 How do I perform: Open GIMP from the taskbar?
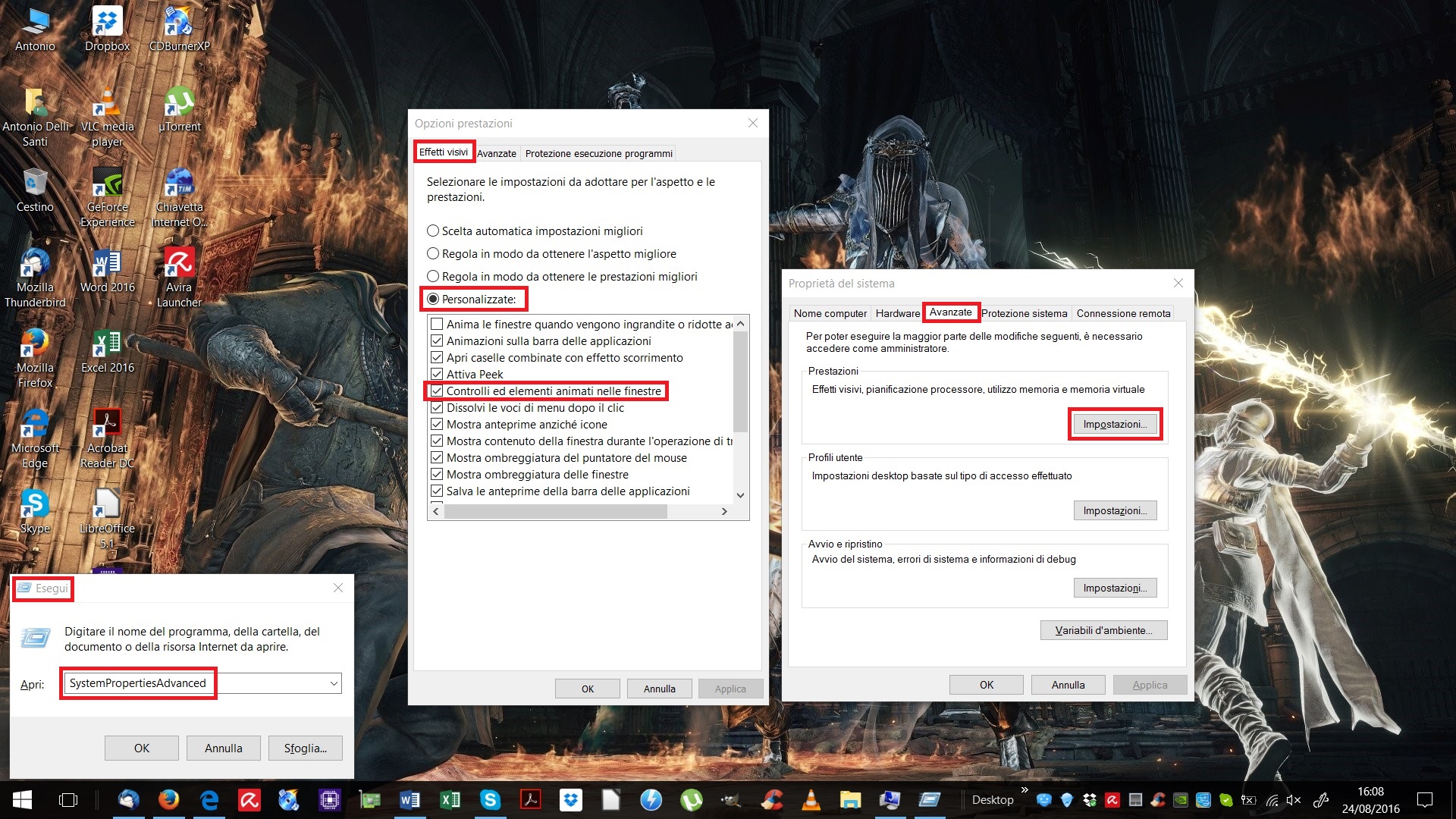[x=730, y=799]
